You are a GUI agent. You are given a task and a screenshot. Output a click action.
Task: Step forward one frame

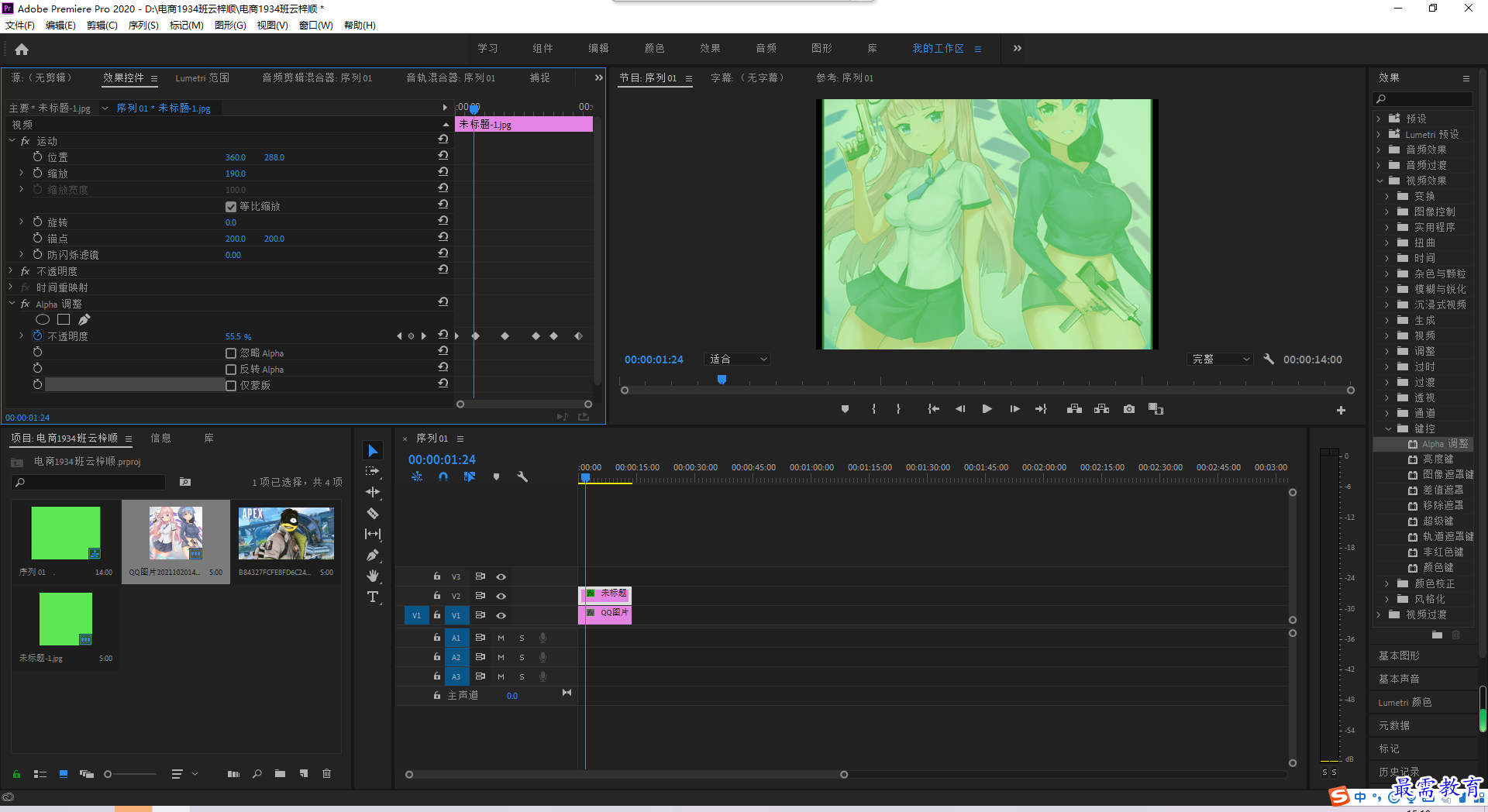point(1014,409)
